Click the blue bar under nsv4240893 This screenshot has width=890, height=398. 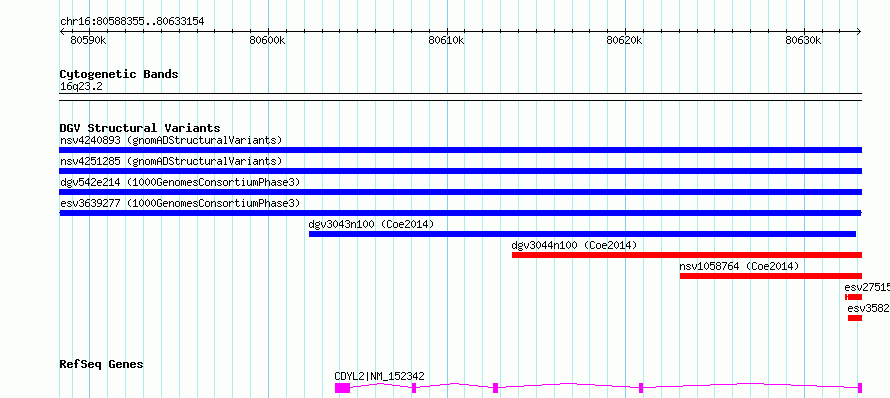point(460,150)
